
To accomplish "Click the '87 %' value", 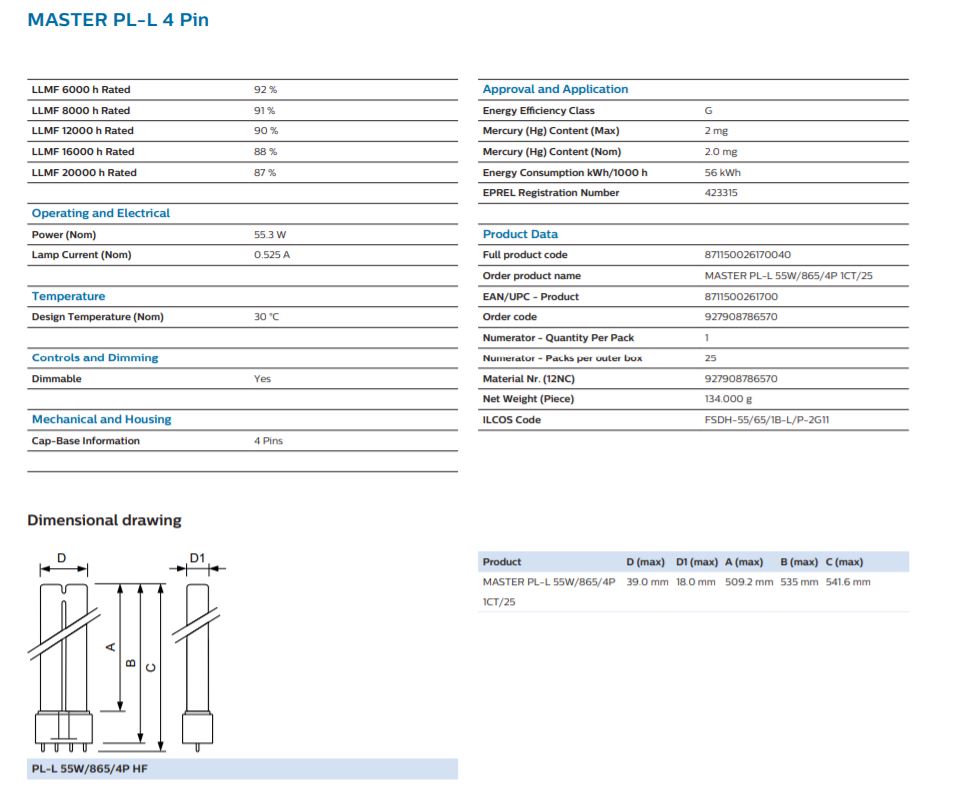I will [265, 173].
